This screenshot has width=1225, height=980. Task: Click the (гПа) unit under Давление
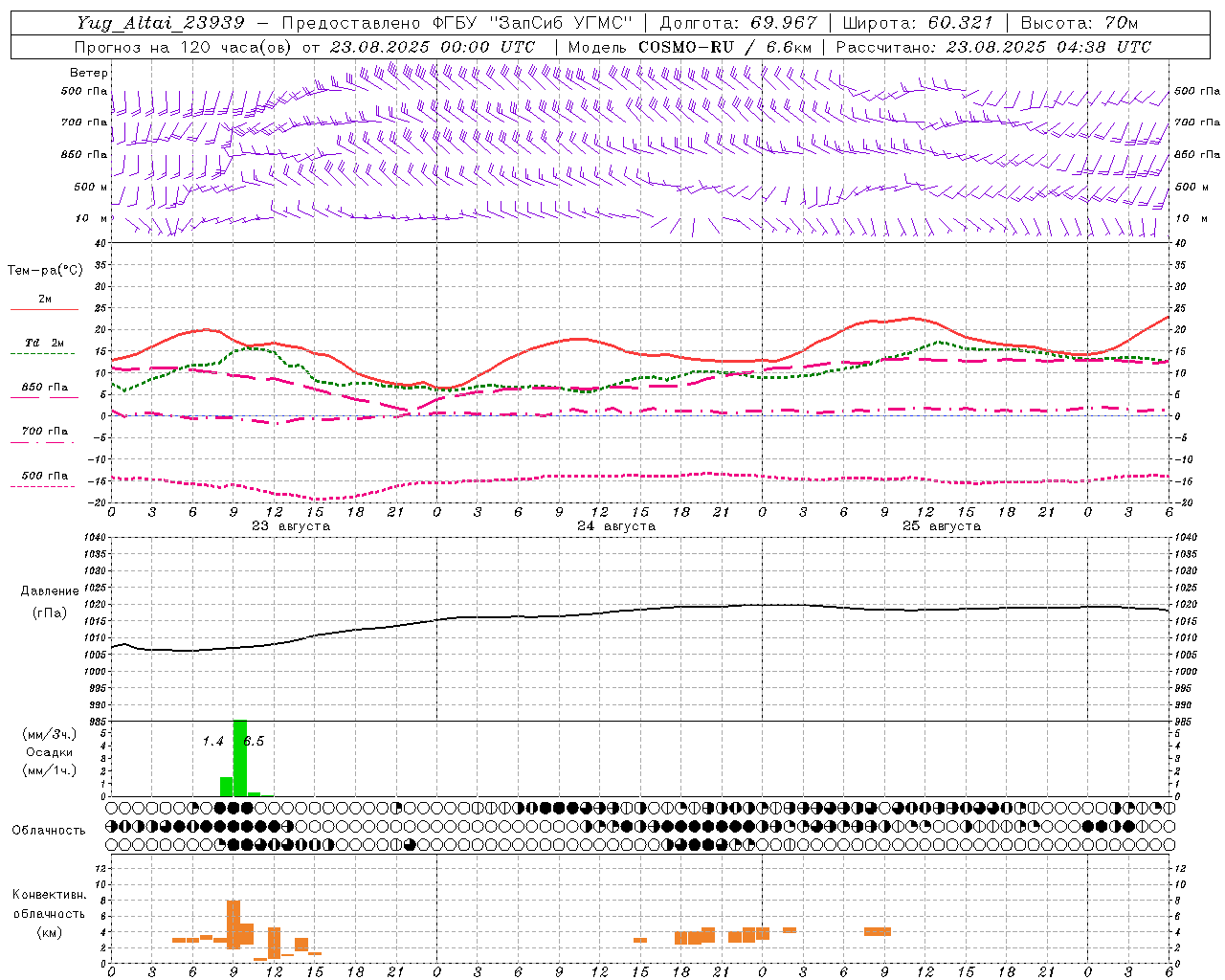(x=50, y=612)
